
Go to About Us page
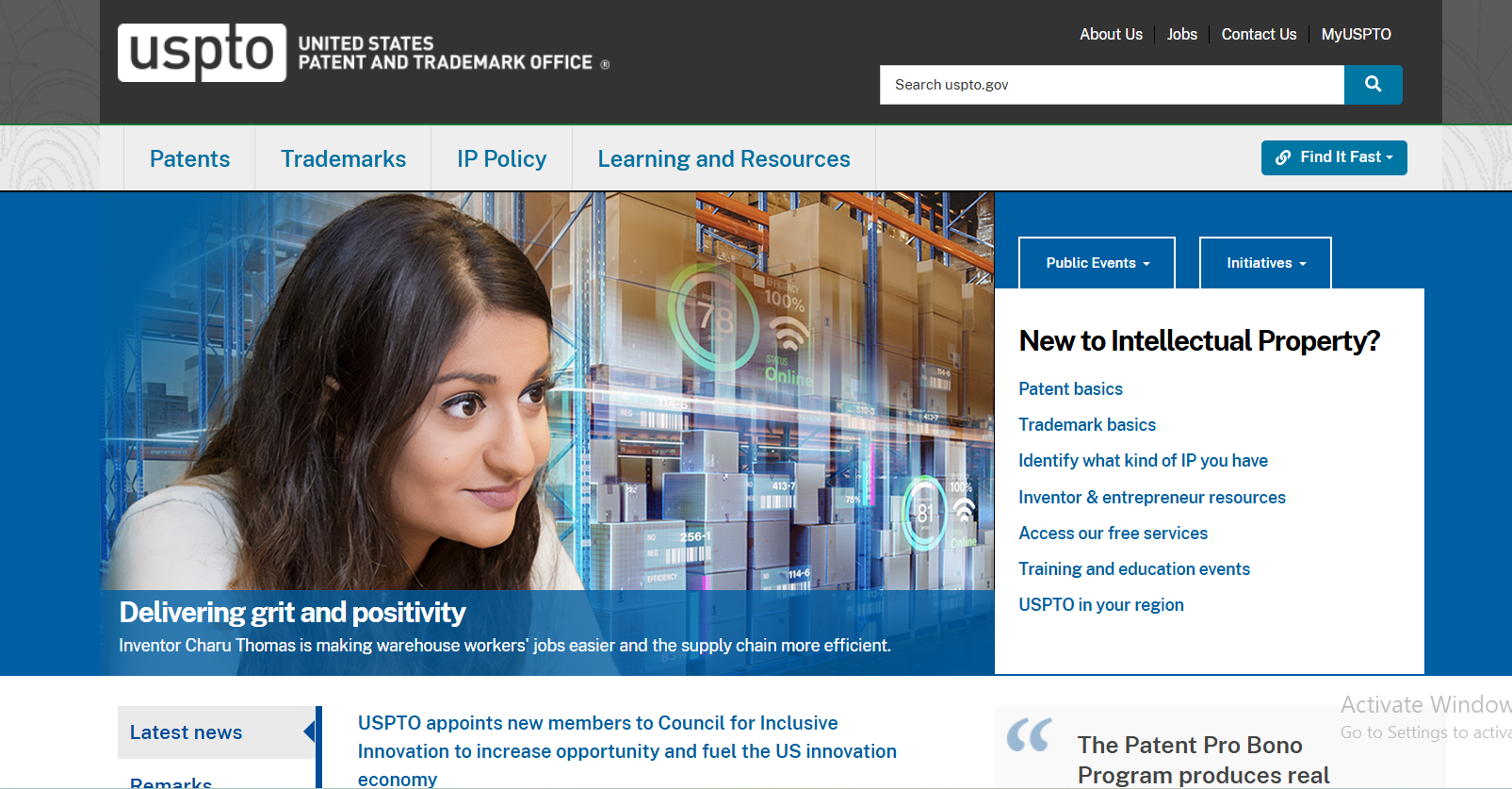coord(1111,34)
